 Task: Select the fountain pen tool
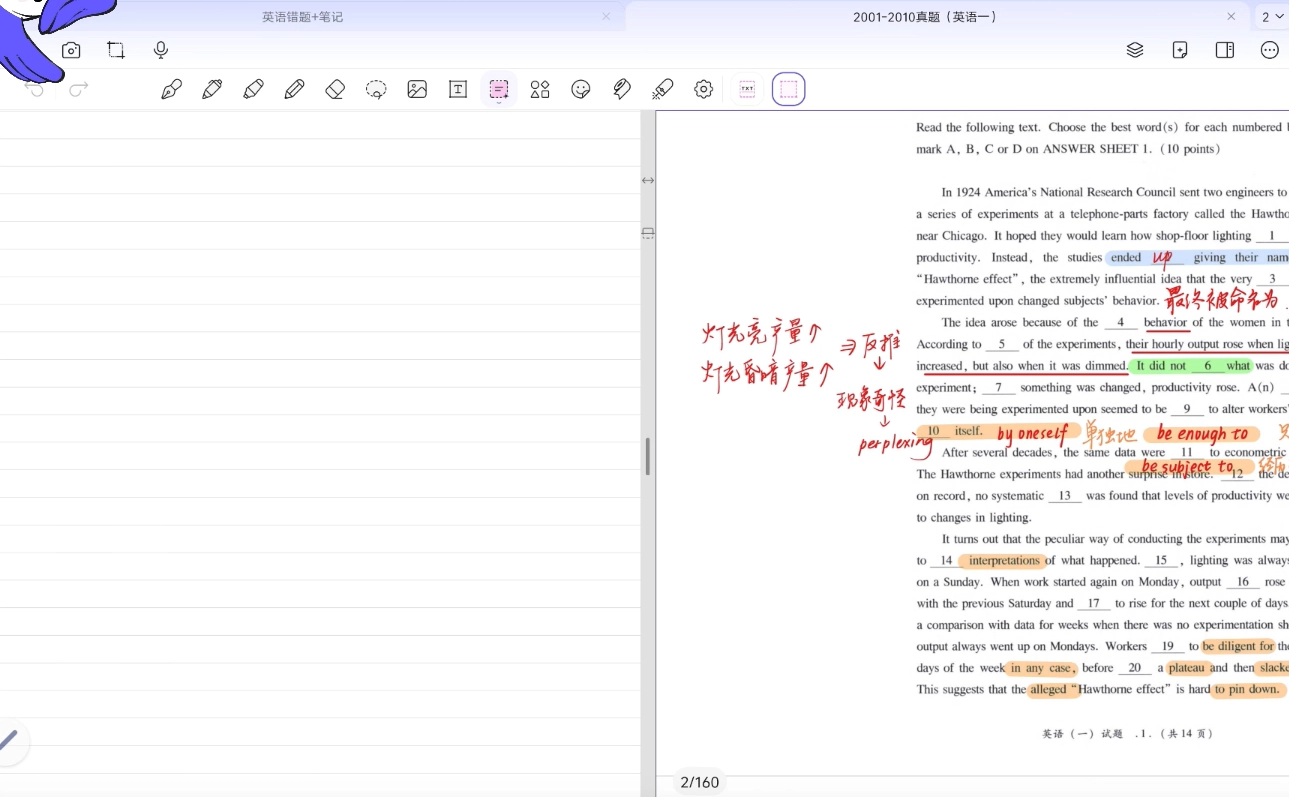171,90
